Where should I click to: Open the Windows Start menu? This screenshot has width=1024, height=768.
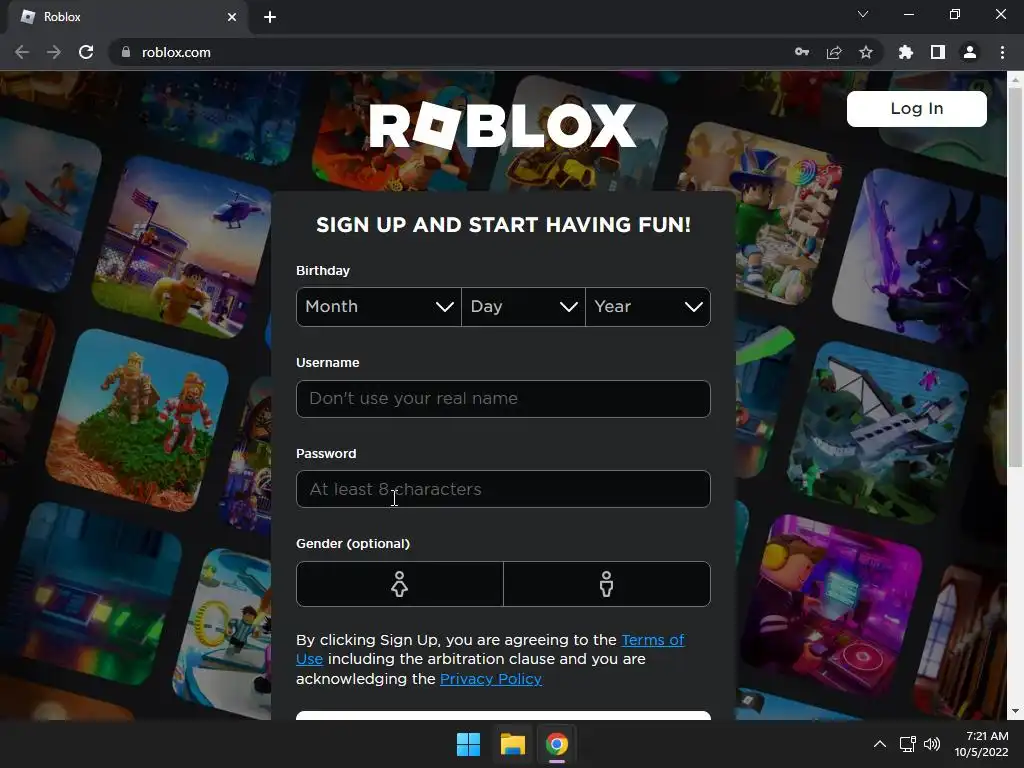[468, 744]
